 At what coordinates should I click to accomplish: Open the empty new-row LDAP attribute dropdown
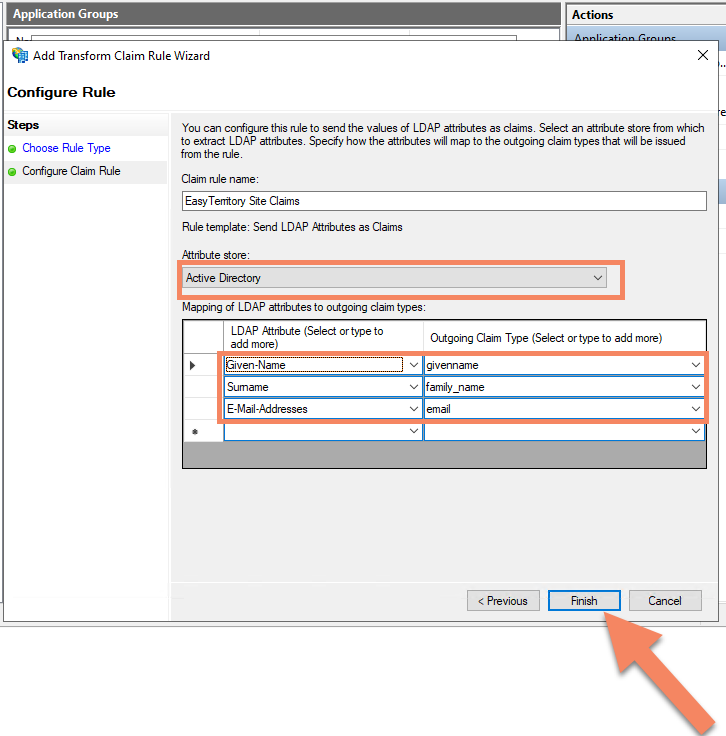pyautogui.click(x=413, y=431)
